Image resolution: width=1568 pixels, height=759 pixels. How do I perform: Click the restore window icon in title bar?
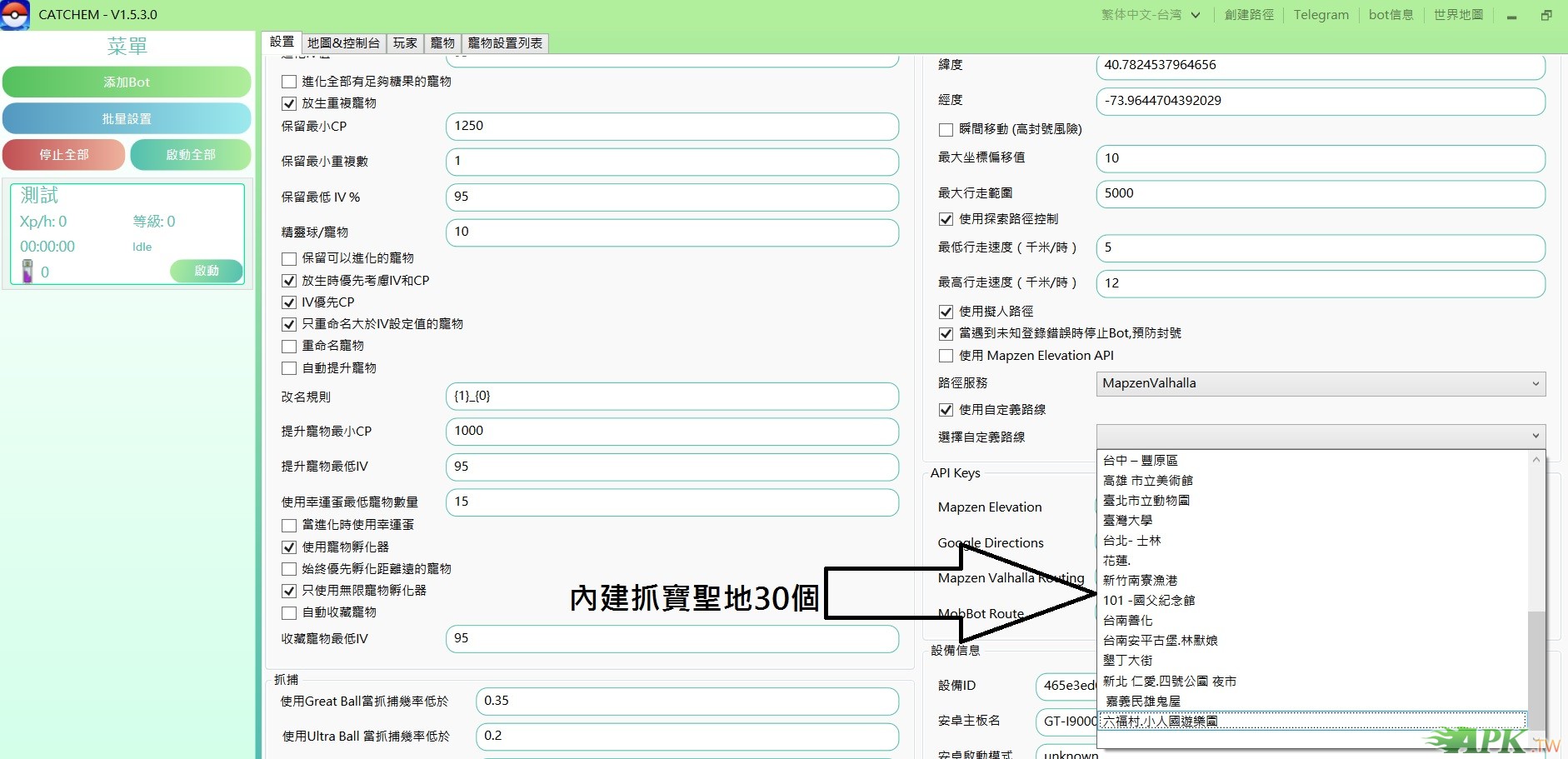pos(1546,15)
